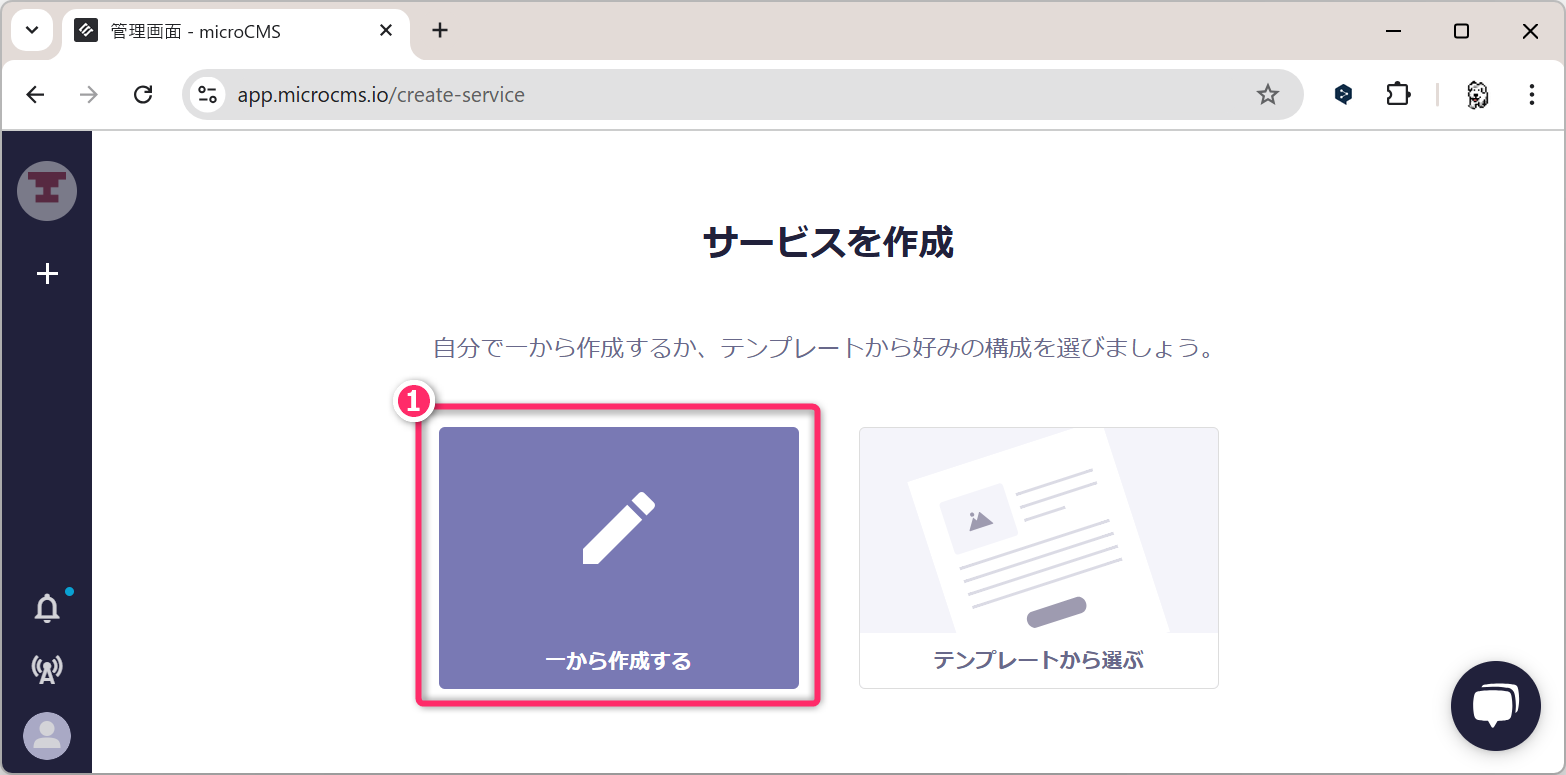Choose テンプレートから選ぶ card
This screenshot has height=775, width=1566.
1038,558
